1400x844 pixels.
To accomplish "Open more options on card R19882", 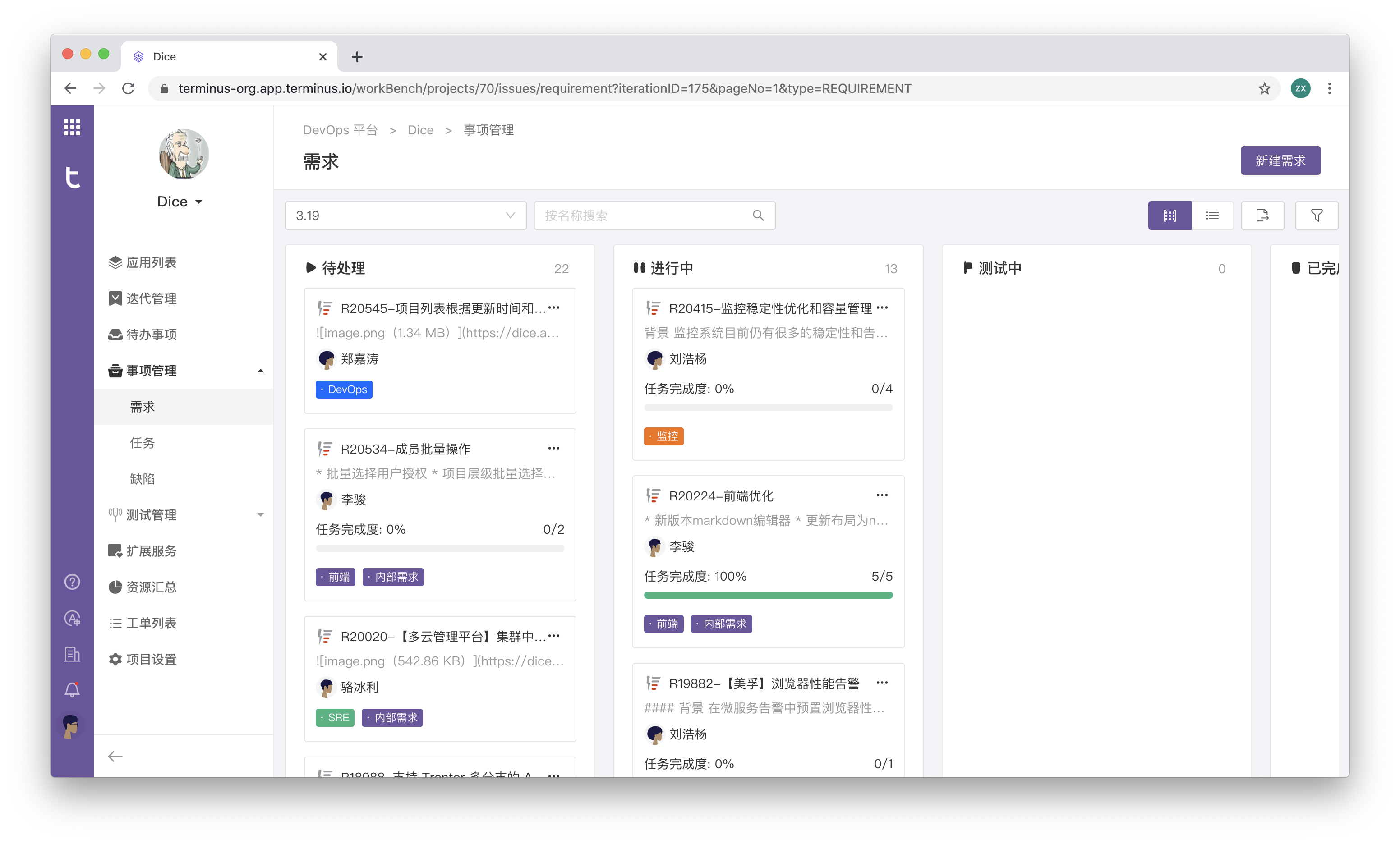I will [882, 683].
